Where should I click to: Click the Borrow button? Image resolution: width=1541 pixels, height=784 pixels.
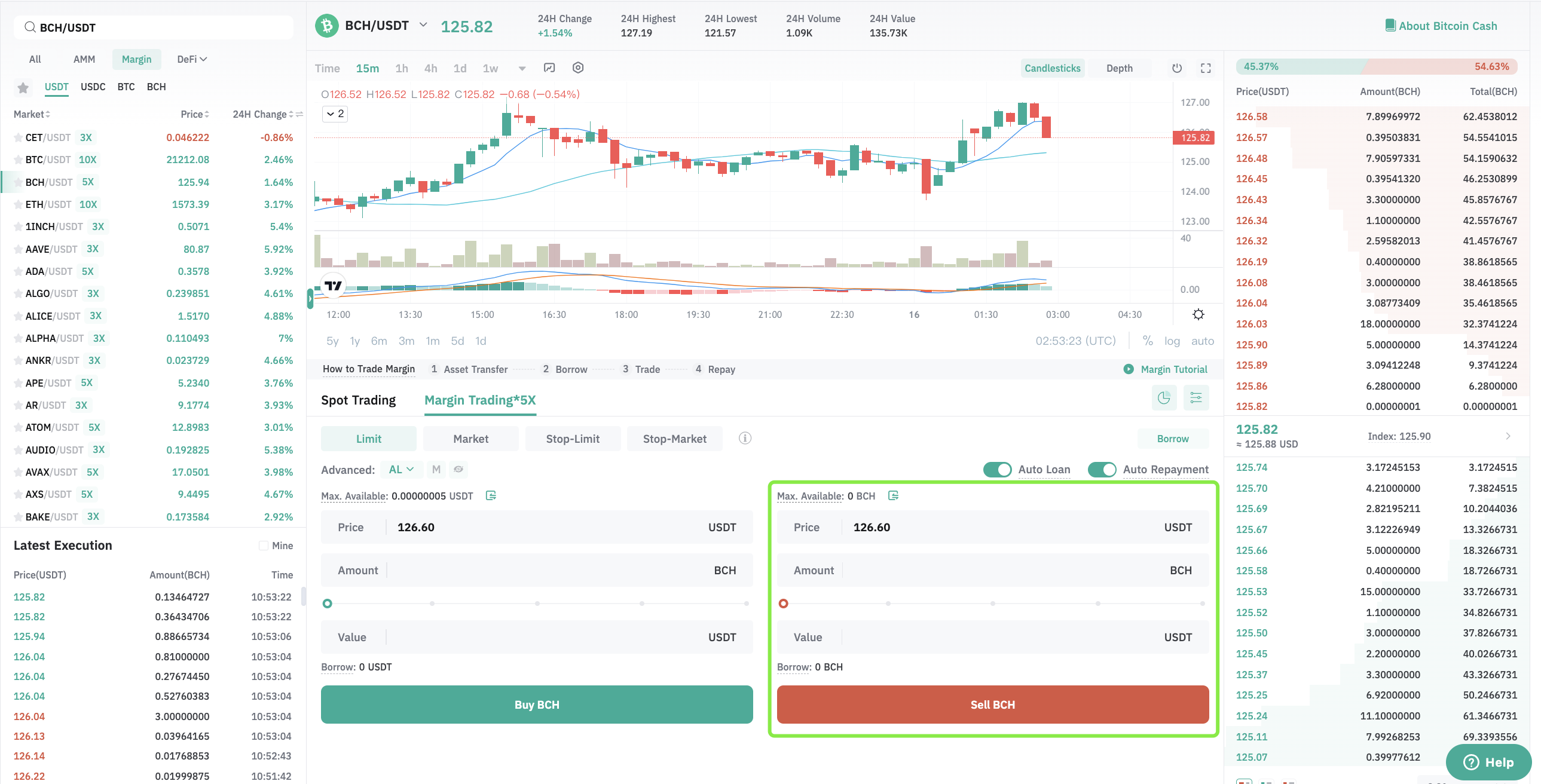[x=1173, y=439]
